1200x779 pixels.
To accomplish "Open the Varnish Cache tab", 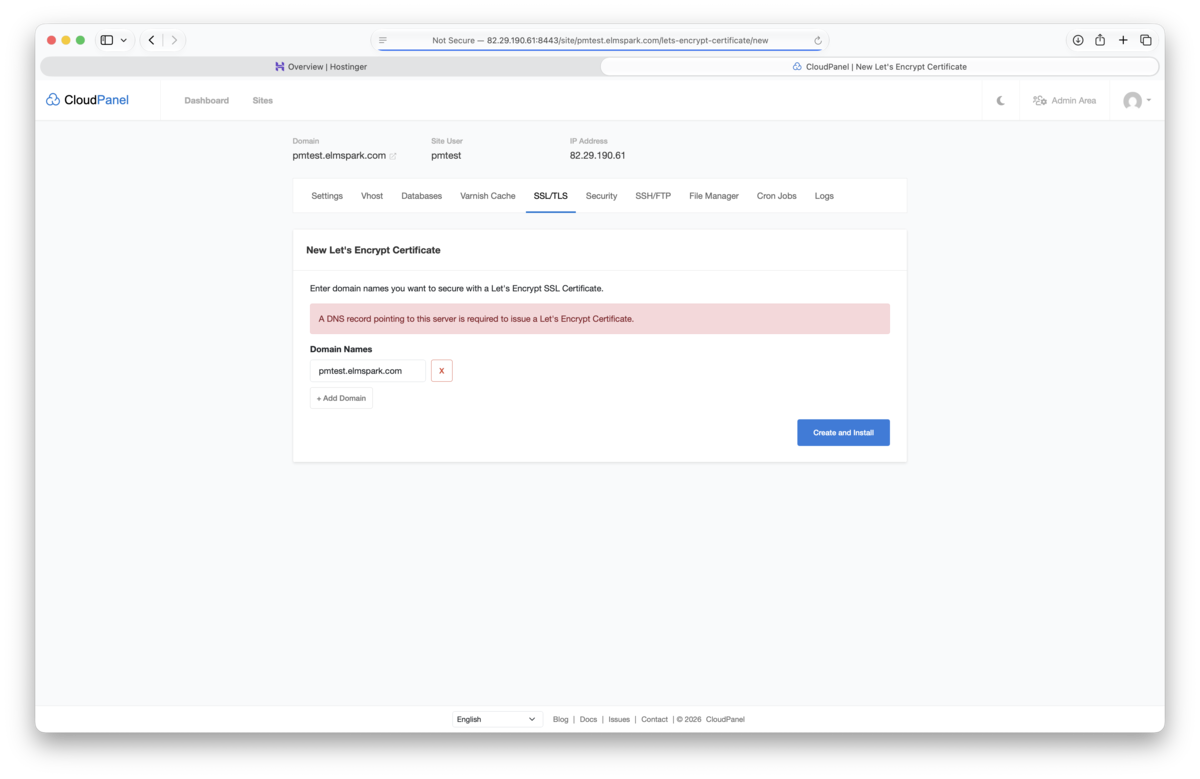I will 488,196.
